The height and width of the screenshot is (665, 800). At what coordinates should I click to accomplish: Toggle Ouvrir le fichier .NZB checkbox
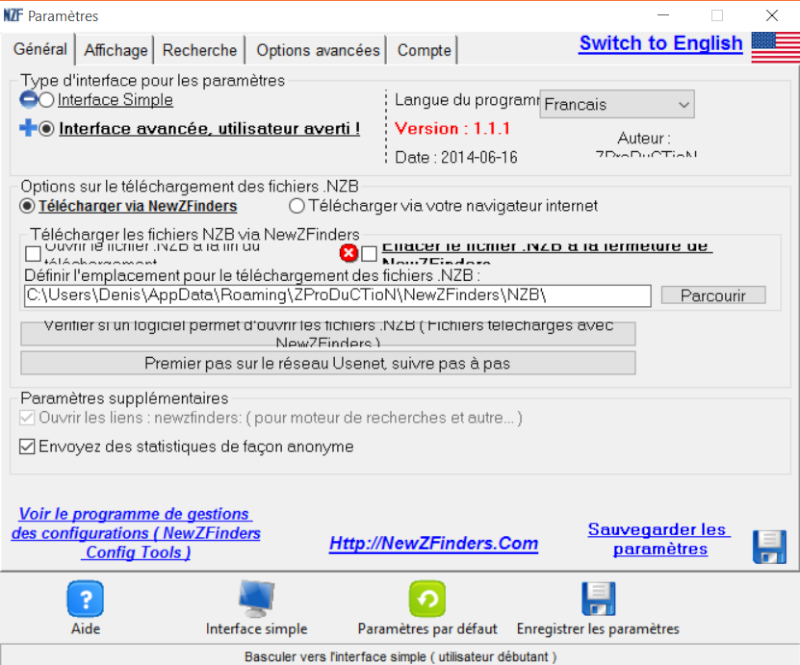pos(33,254)
